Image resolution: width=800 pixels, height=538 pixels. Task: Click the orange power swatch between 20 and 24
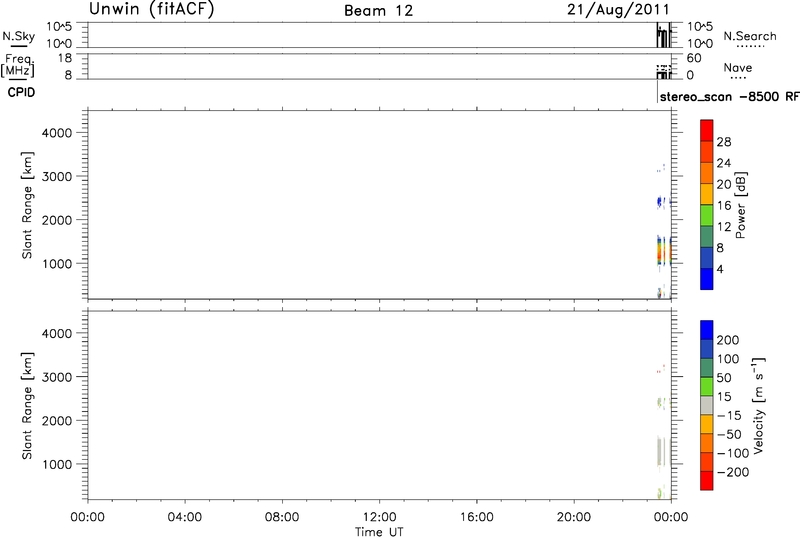(707, 173)
